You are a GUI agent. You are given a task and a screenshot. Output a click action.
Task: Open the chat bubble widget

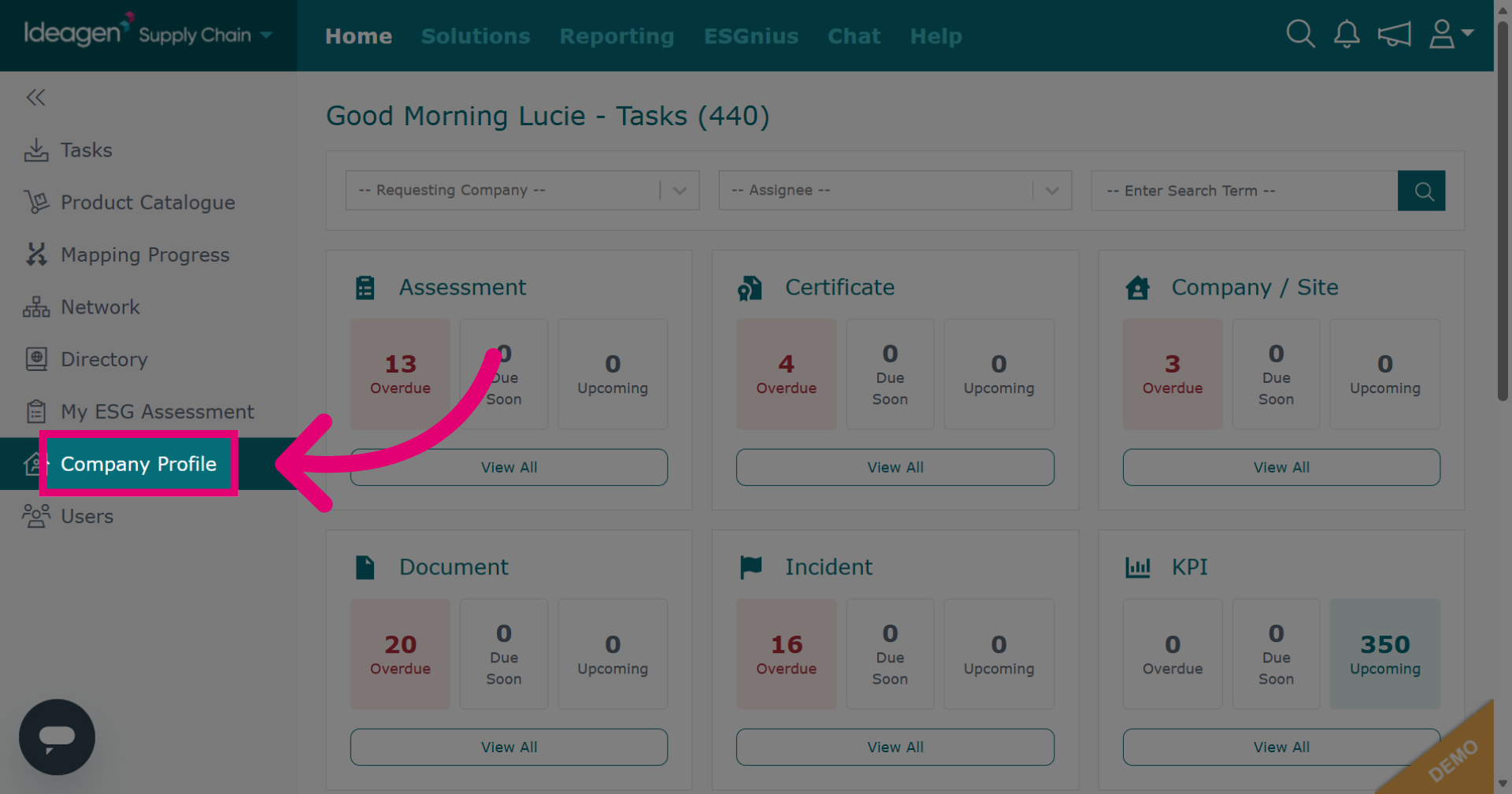57,736
